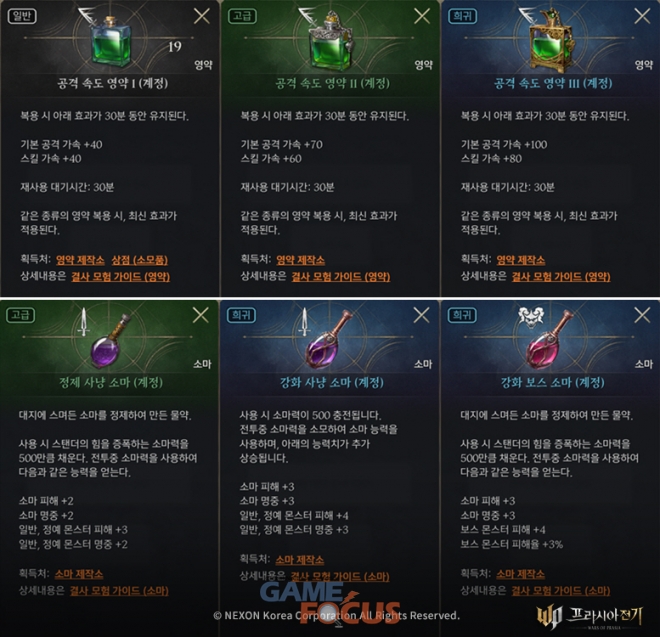Close the 강화 사냥 소마 card
Image resolution: width=660 pixels, height=637 pixels.
(x=421, y=315)
